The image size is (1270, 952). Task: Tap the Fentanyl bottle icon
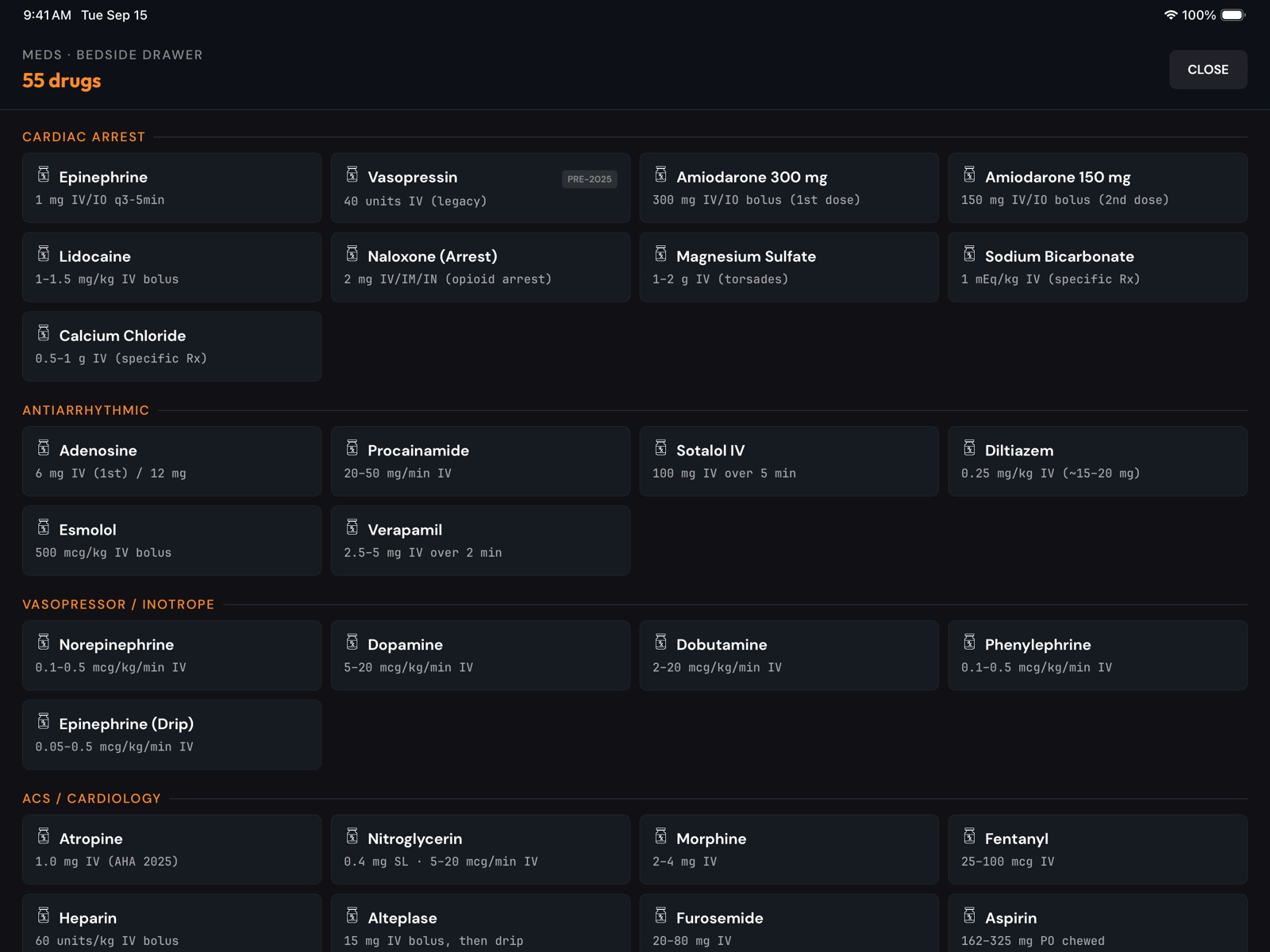pos(970,836)
